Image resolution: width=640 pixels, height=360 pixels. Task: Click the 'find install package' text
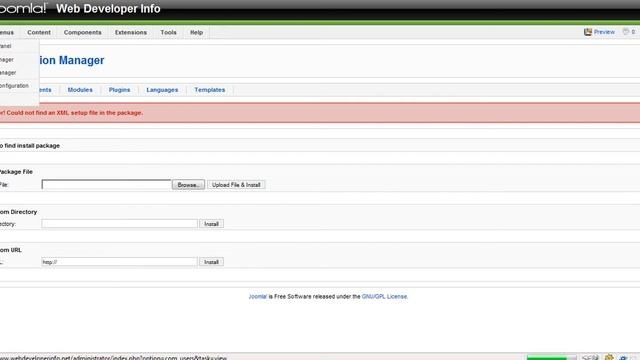pyautogui.click(x=32, y=146)
